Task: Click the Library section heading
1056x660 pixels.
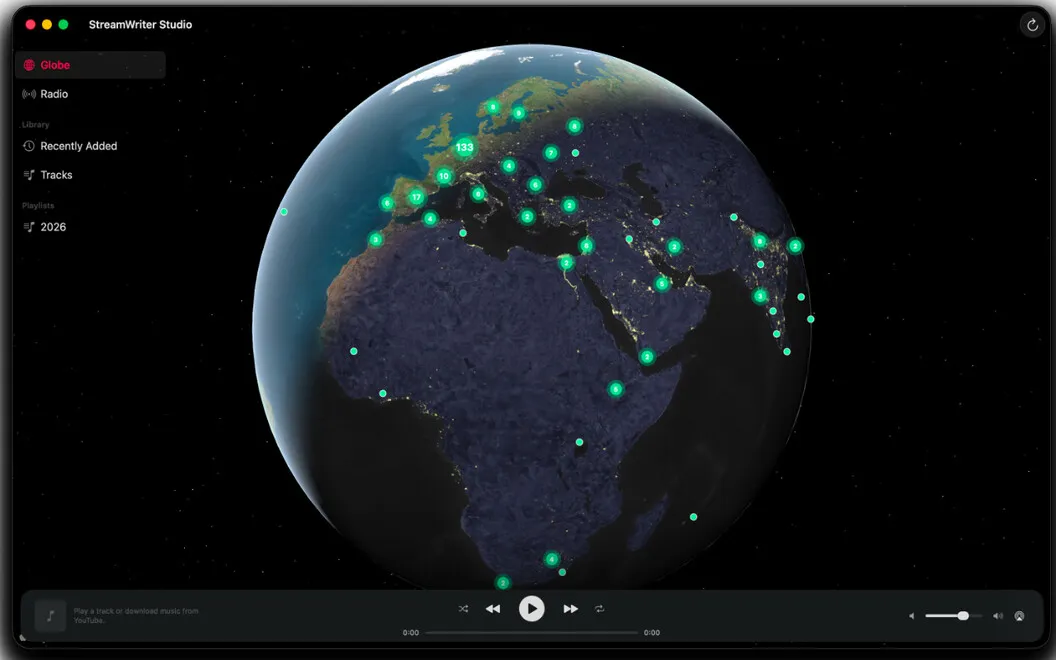Action: click(35, 125)
